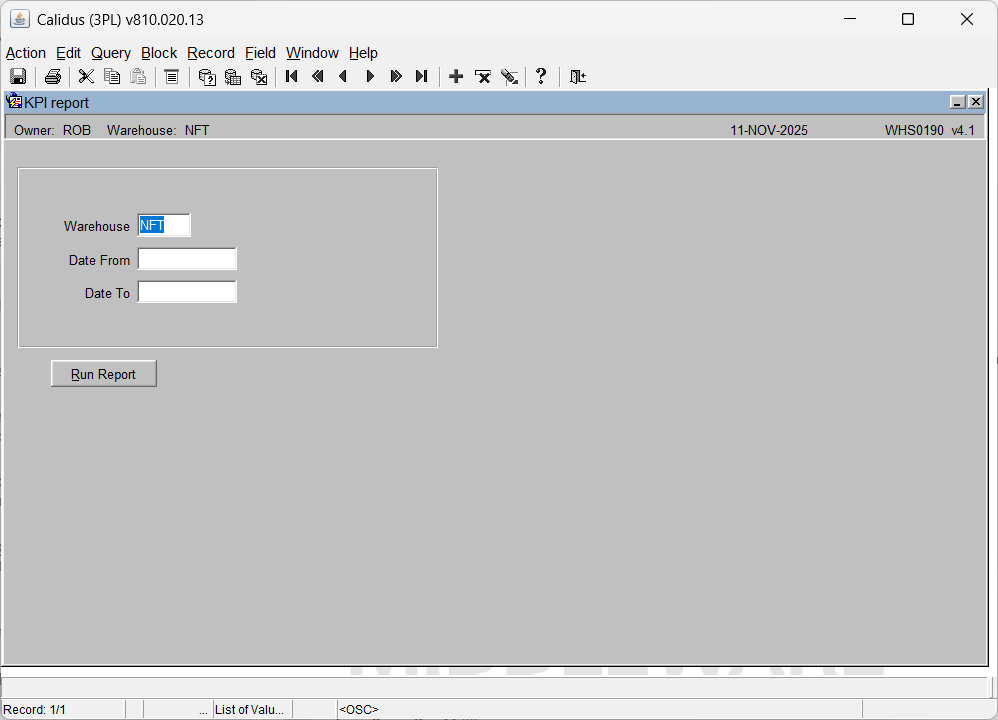Jump to first record arrow
Screen dimensions: 998x720
pyautogui.click(x=292, y=77)
